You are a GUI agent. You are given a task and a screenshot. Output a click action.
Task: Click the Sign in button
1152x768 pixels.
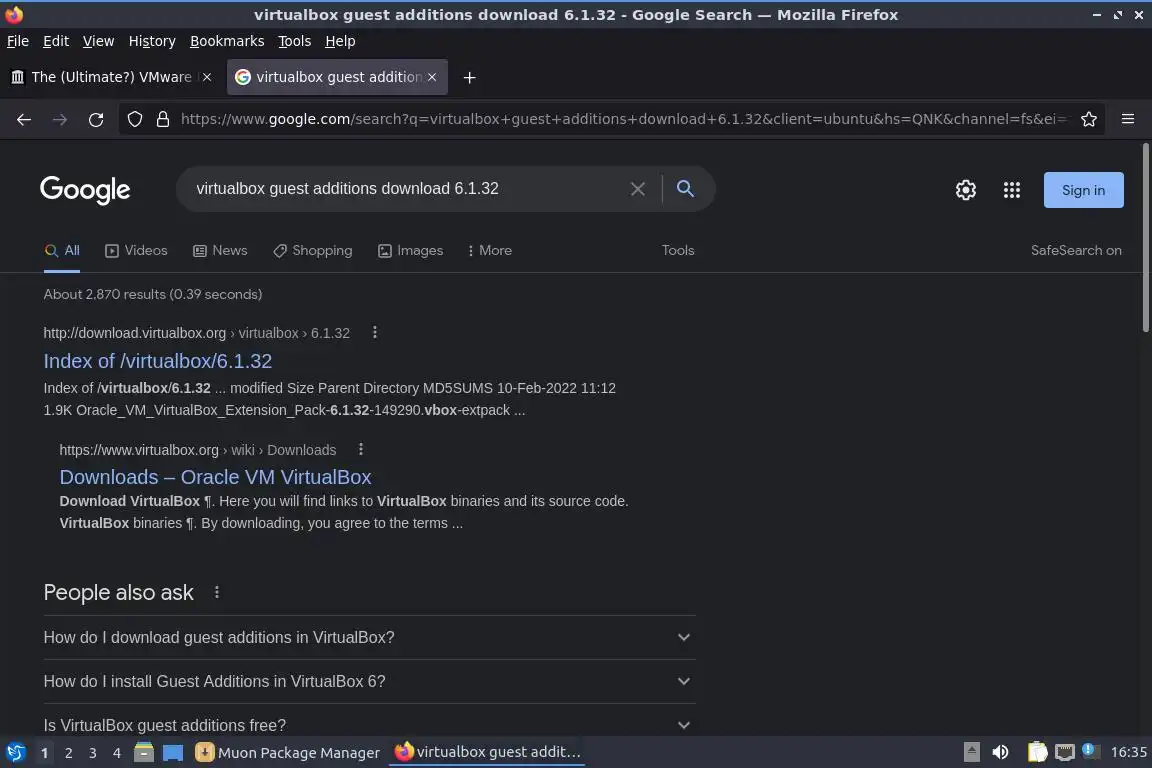1084,190
